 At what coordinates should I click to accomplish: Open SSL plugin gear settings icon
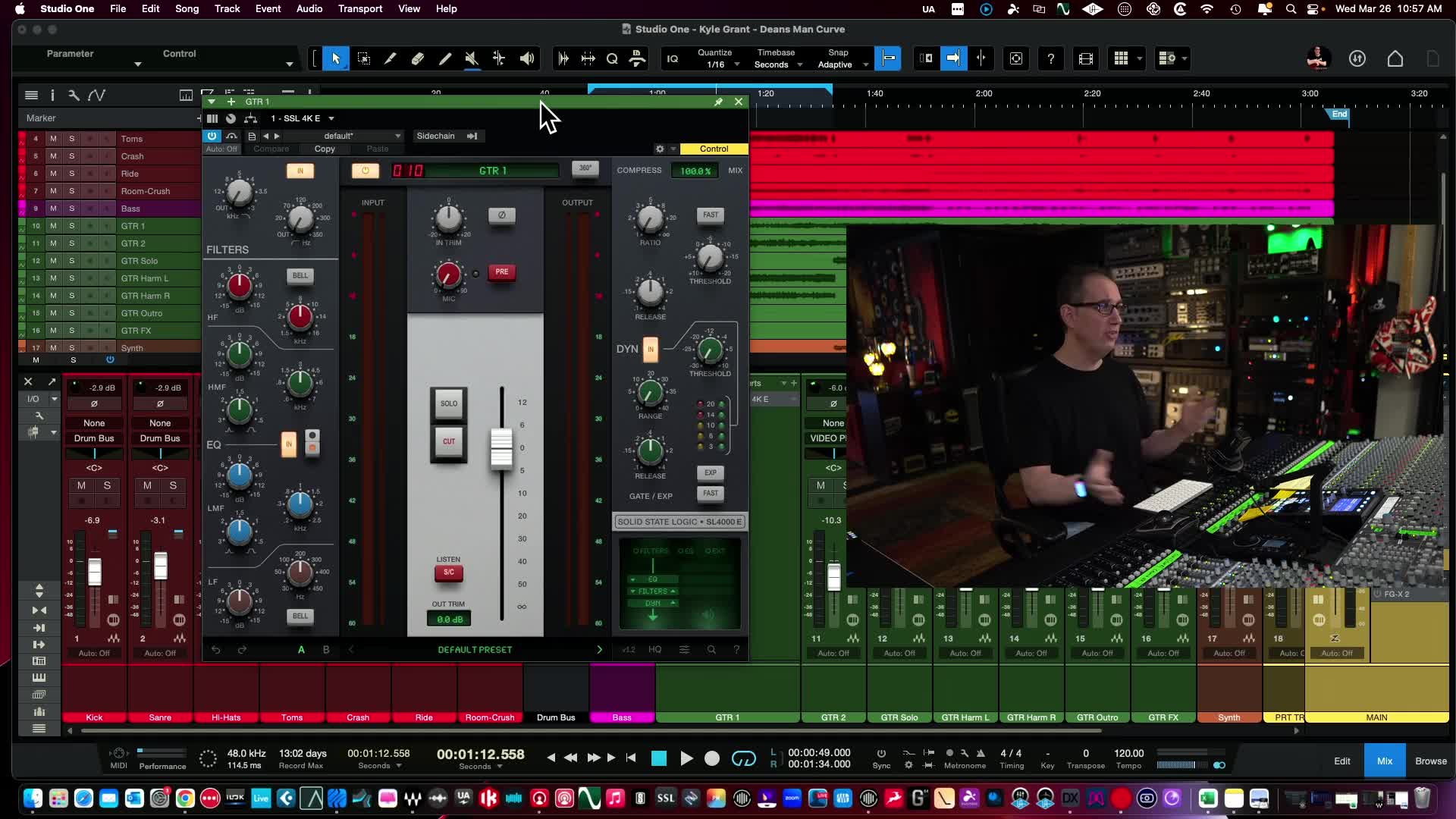point(660,149)
